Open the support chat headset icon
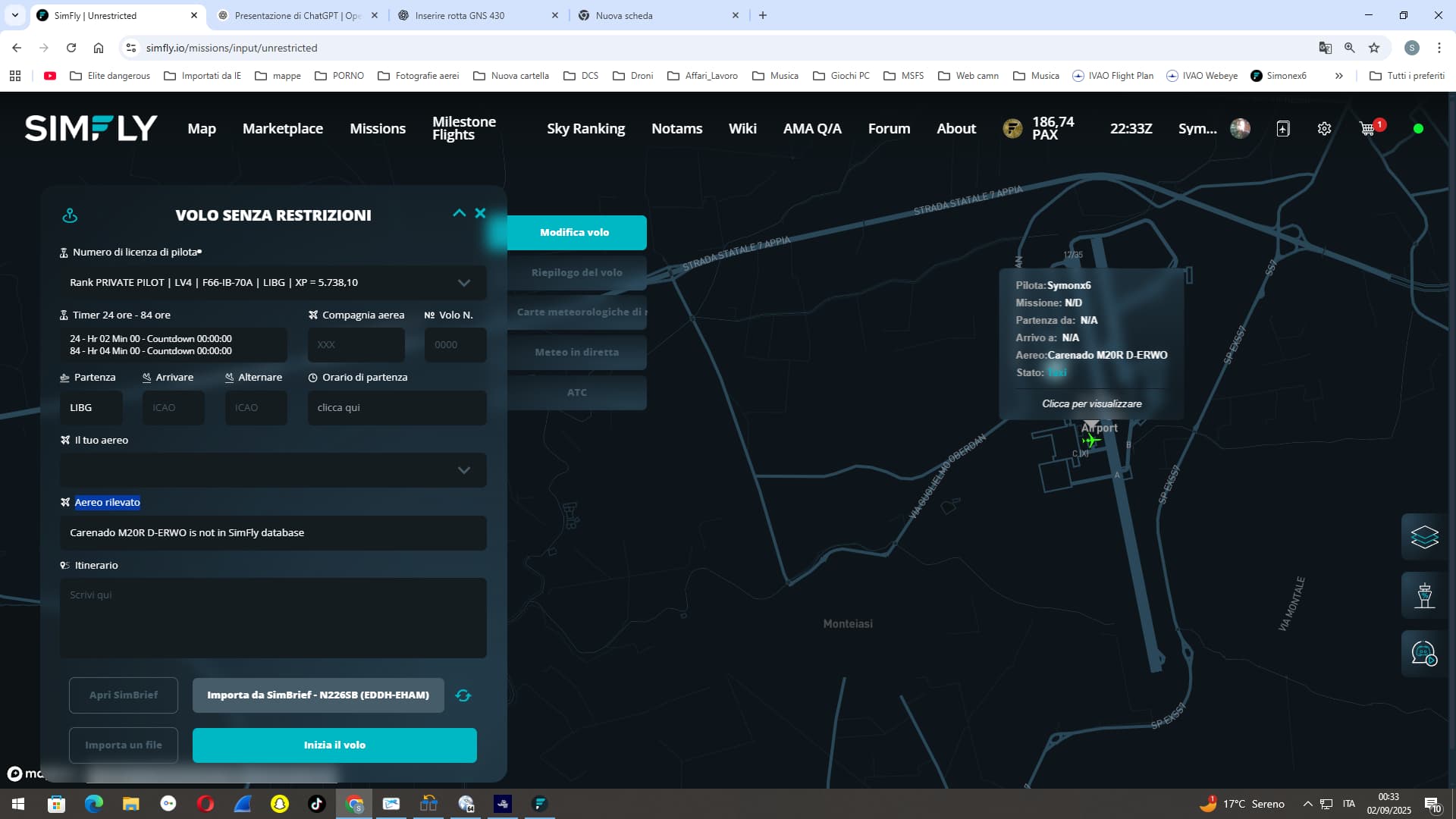 (x=1424, y=653)
